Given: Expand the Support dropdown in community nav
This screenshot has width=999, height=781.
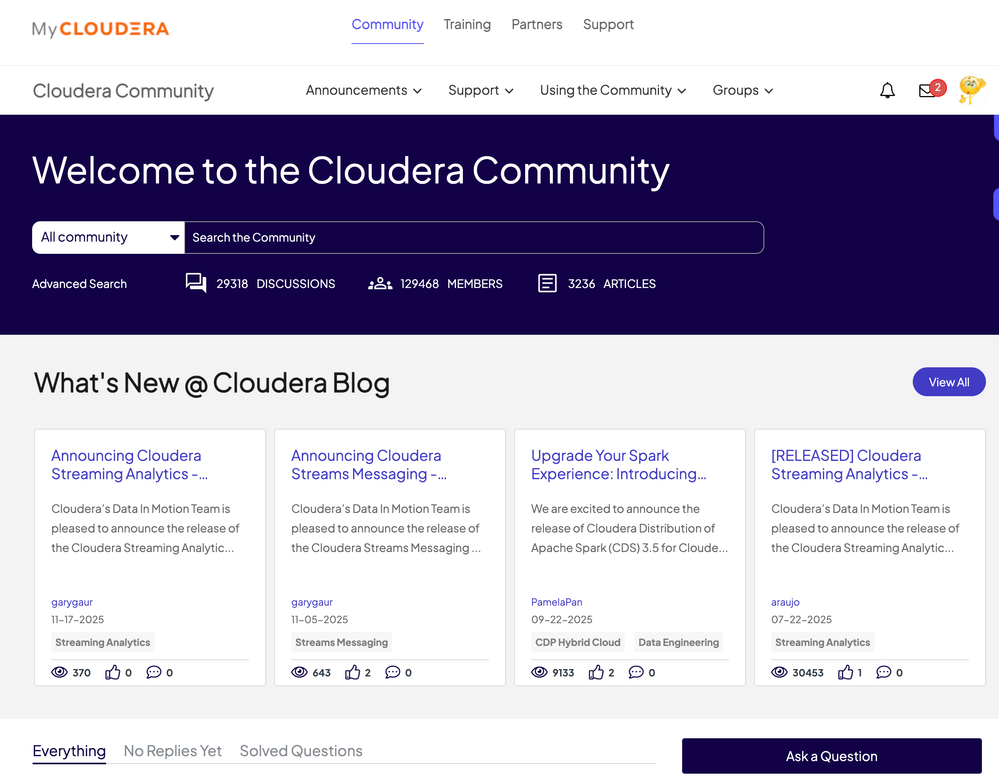Looking at the screenshot, I should click(480, 90).
